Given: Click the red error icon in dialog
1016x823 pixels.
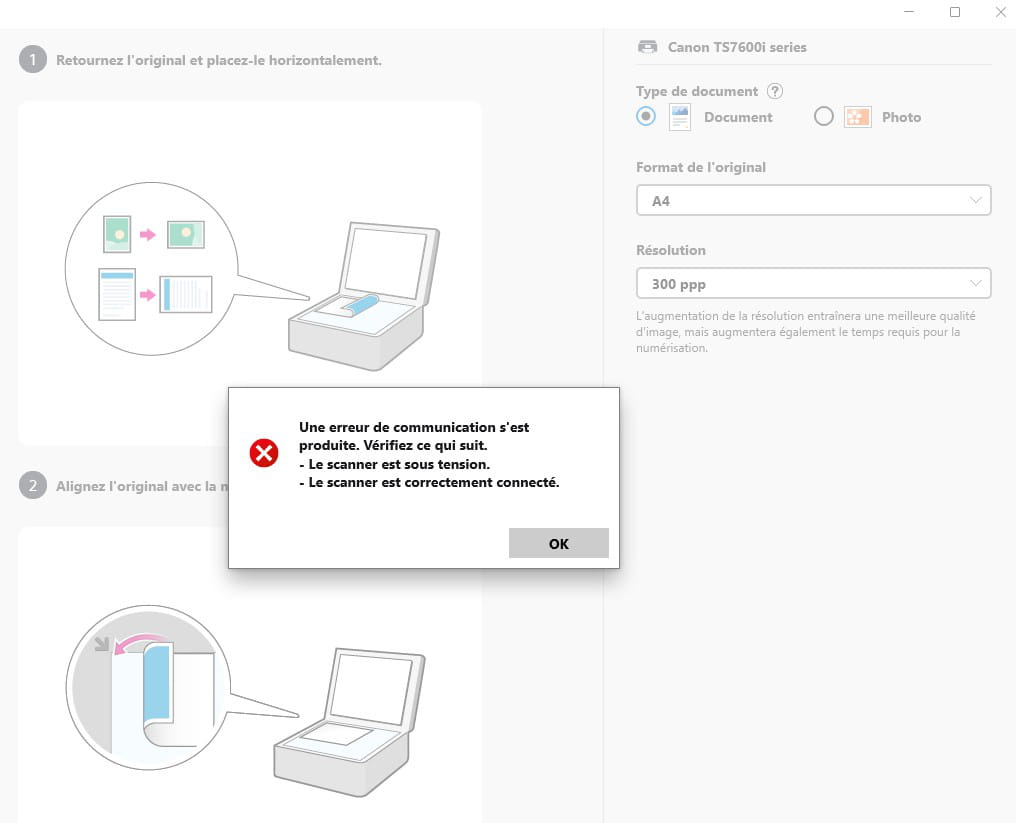Looking at the screenshot, I should coord(264,453).
